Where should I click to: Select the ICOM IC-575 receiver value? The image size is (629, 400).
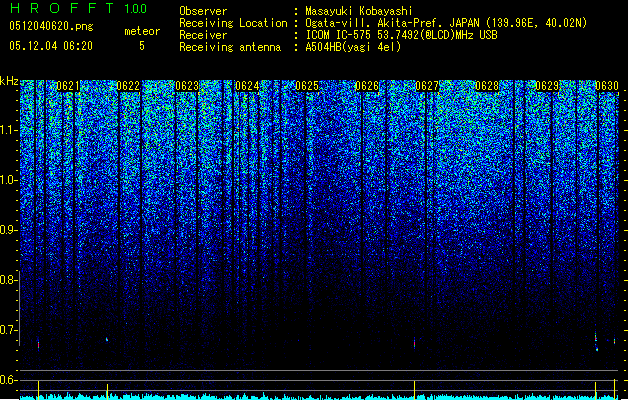tap(402, 35)
